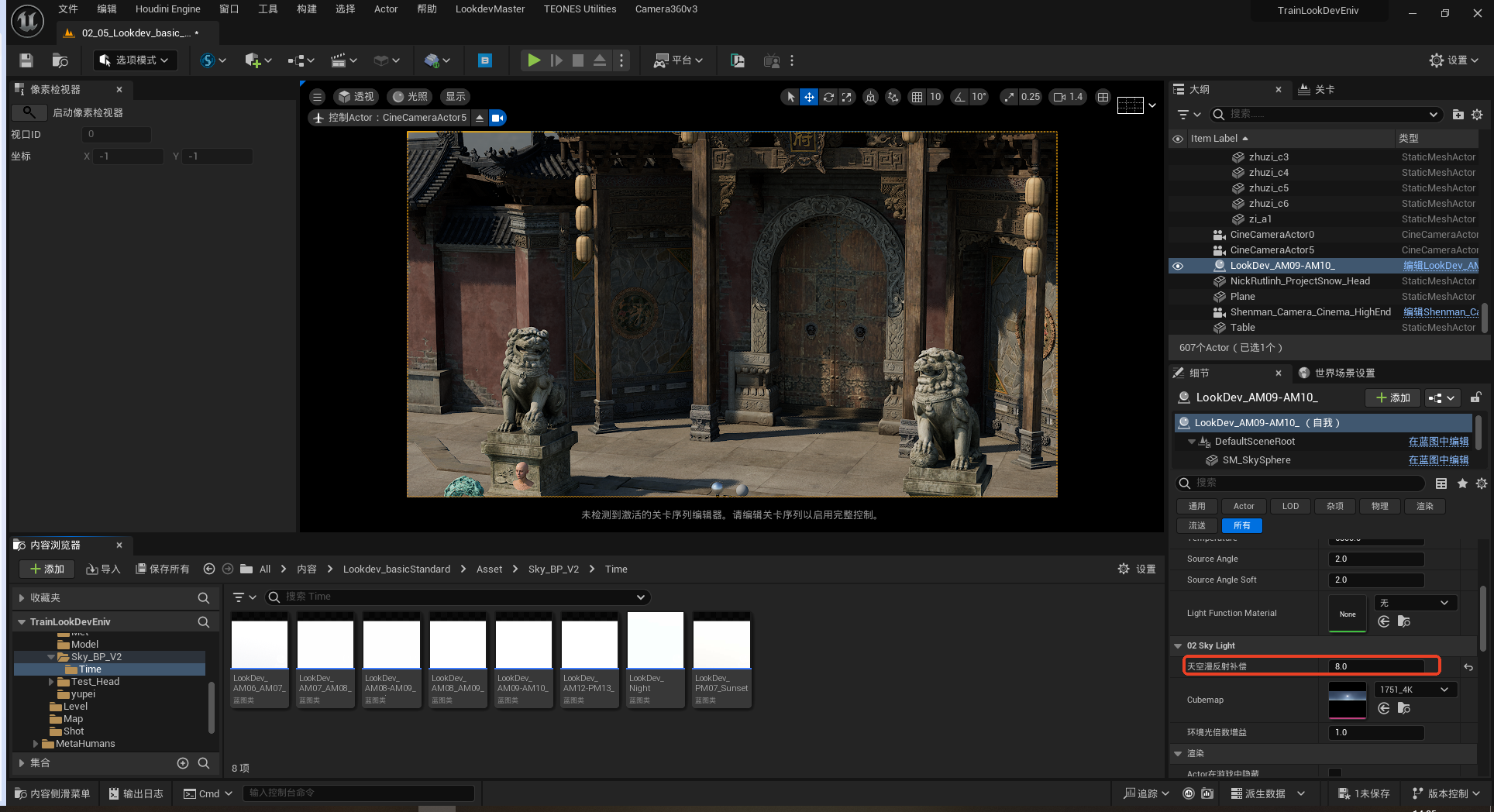Click 在蓝图中编辑 link for SM_SkySphere
Image resolution: width=1494 pixels, height=812 pixels.
[x=1438, y=460]
